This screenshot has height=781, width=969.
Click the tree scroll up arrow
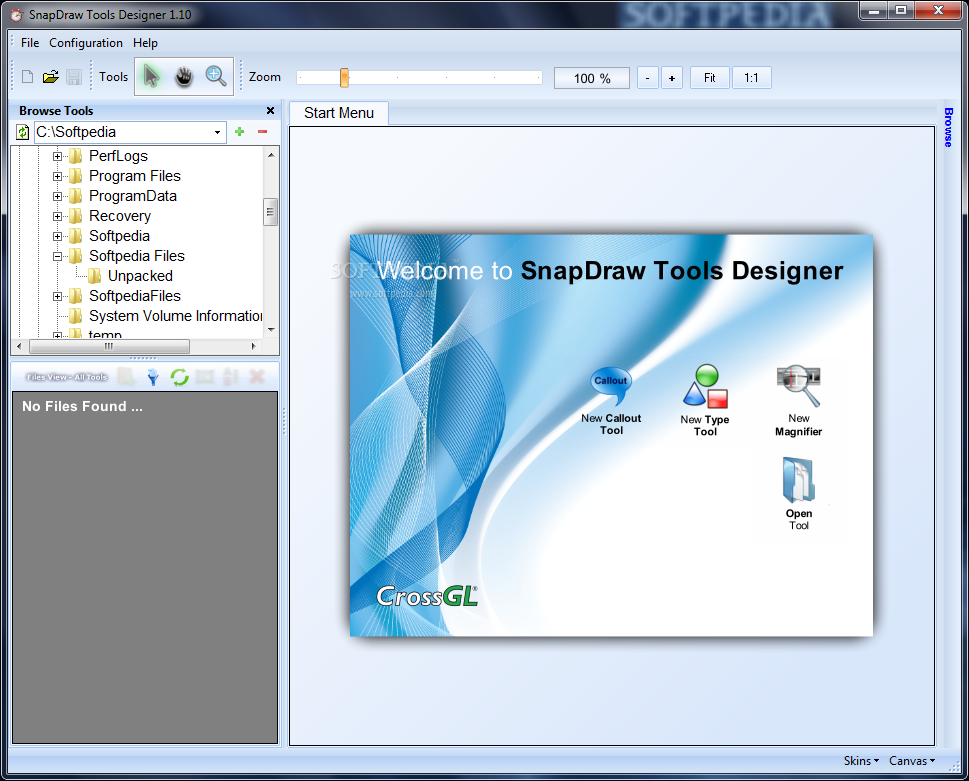[271, 154]
